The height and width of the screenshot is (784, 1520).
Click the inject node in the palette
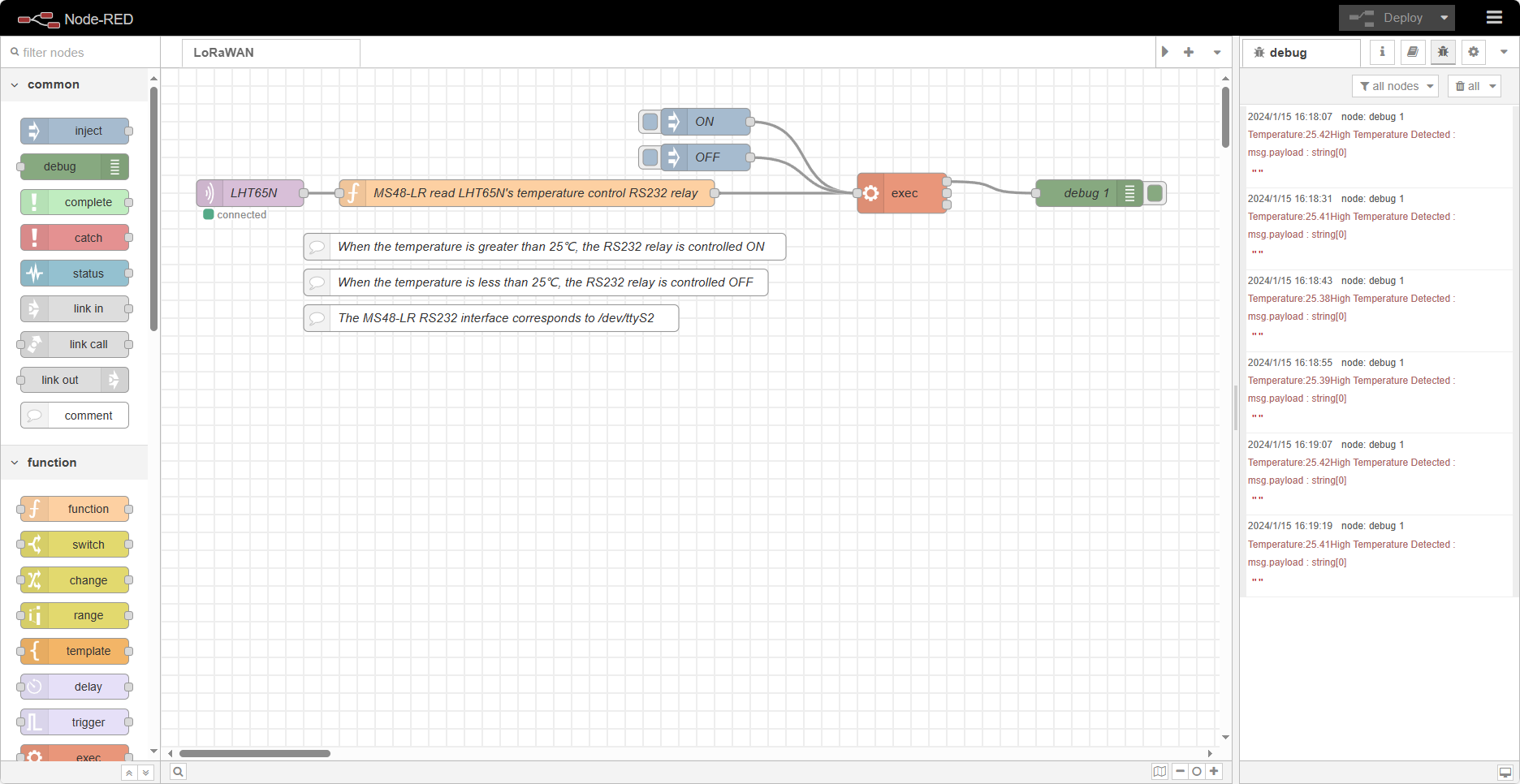pos(75,131)
